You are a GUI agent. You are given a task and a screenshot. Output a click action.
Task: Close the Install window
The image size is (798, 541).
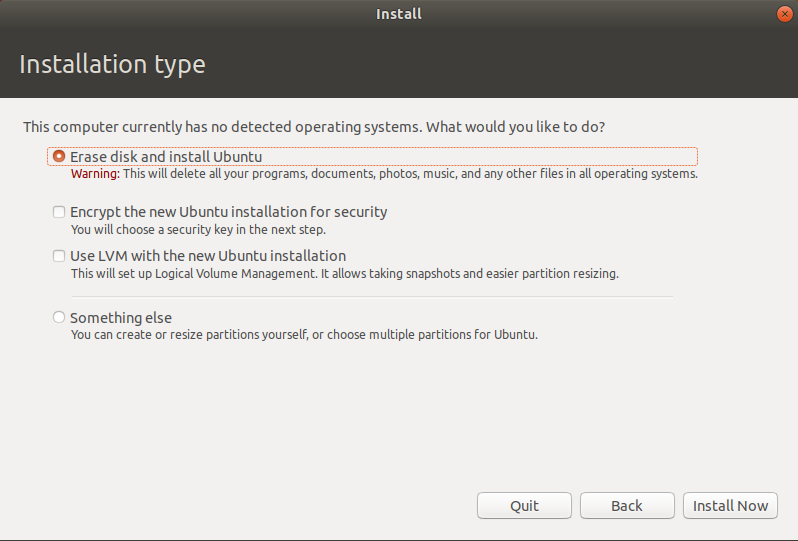(x=785, y=14)
